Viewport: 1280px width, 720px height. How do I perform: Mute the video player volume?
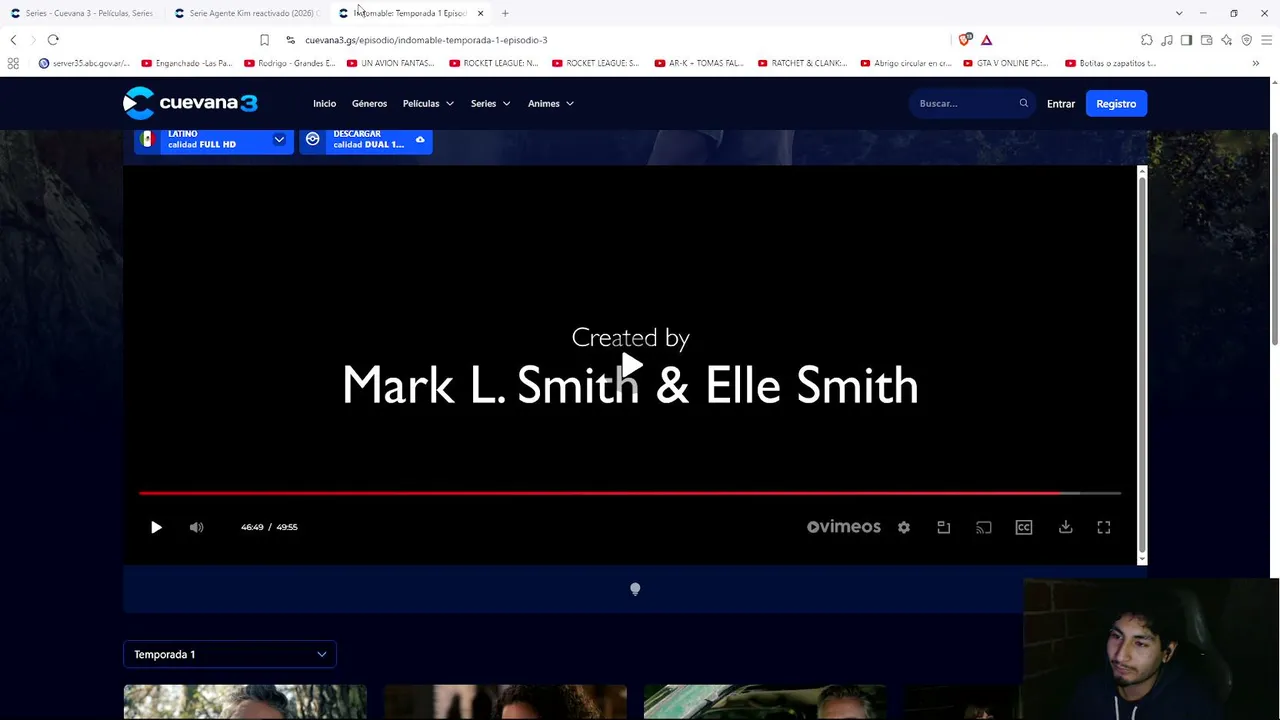coord(196,527)
